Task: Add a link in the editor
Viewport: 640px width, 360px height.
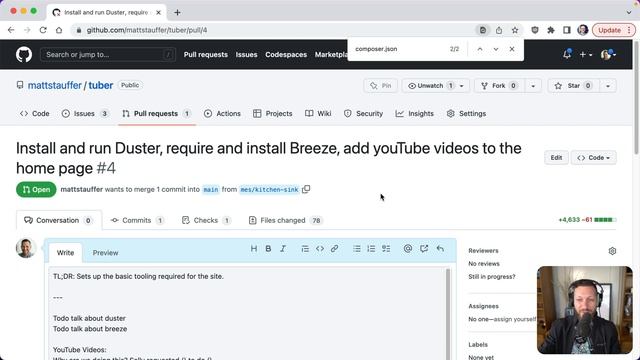Action: coord(334,249)
